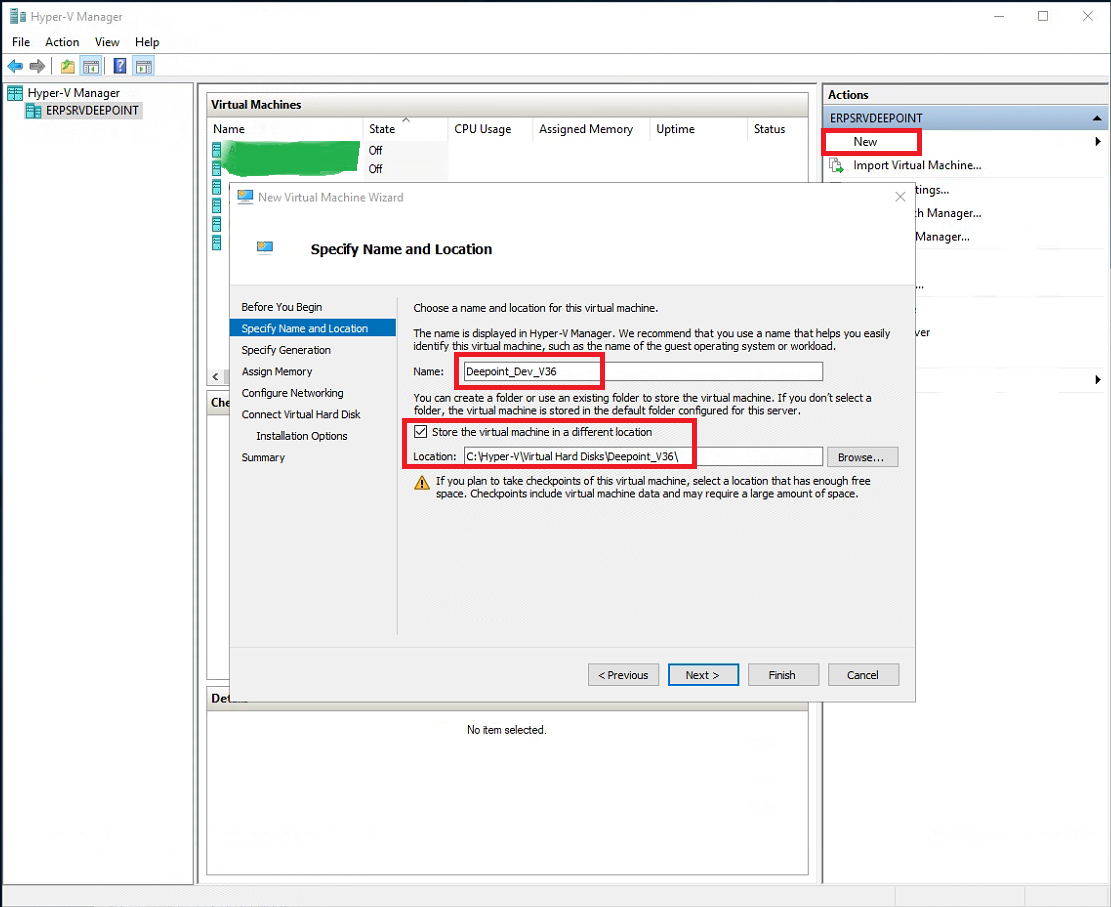Click Cancel in the wizard
Viewport: 1111px width, 907px height.
863,675
